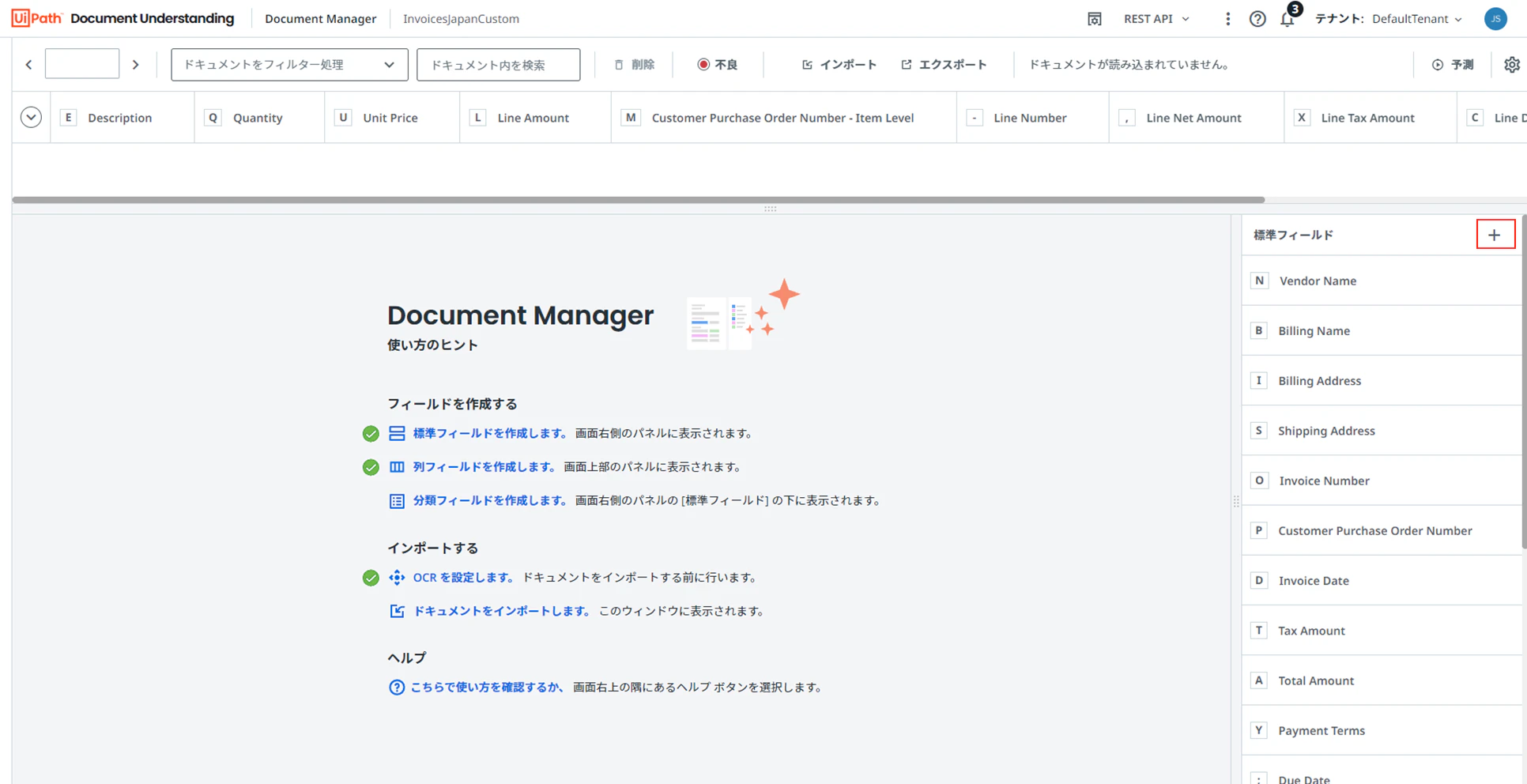This screenshot has width=1527, height=784.
Task: Add a new standard field with plus
Action: point(1495,235)
